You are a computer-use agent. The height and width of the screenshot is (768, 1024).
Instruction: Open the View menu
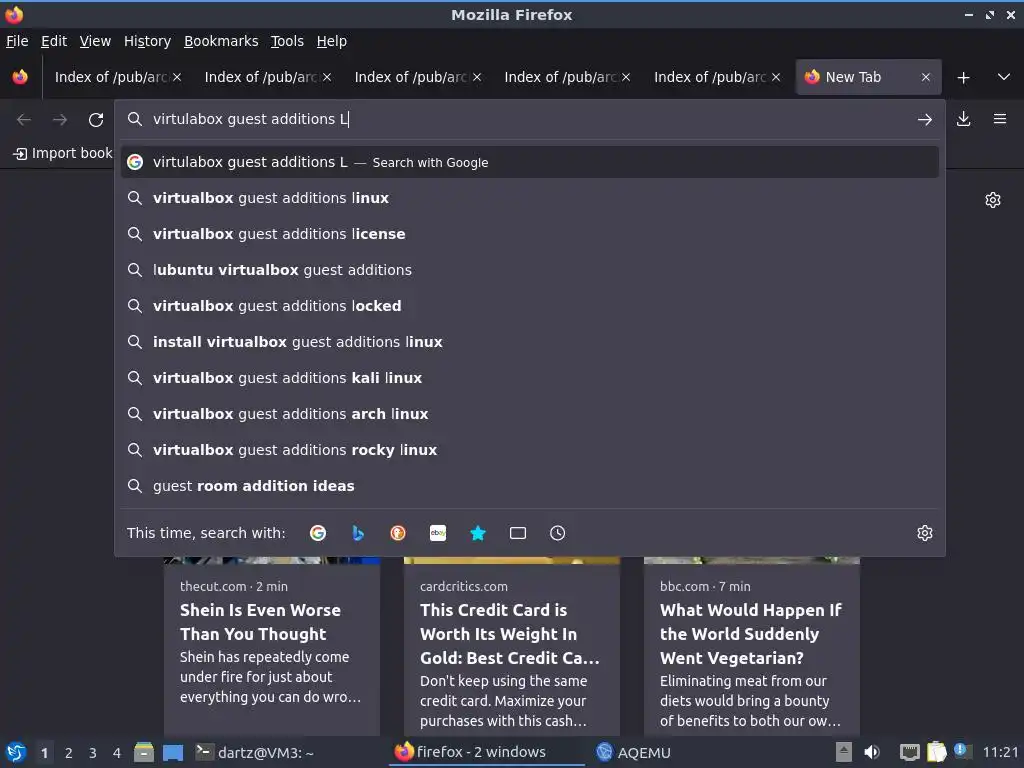95,41
